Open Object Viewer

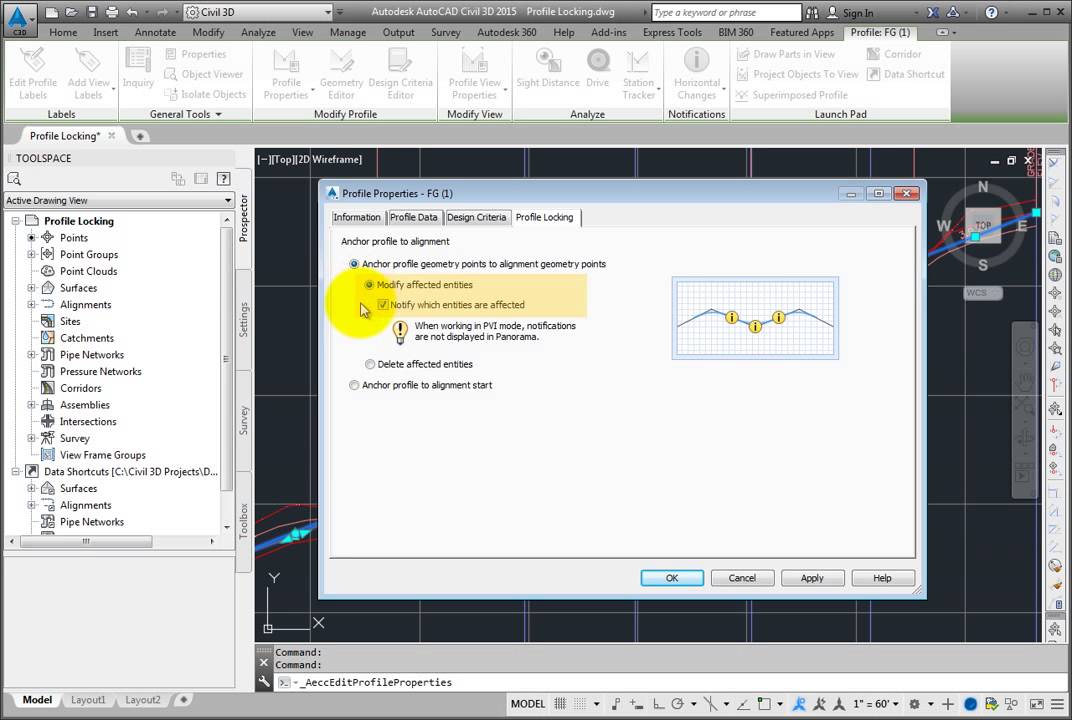click(x=204, y=74)
